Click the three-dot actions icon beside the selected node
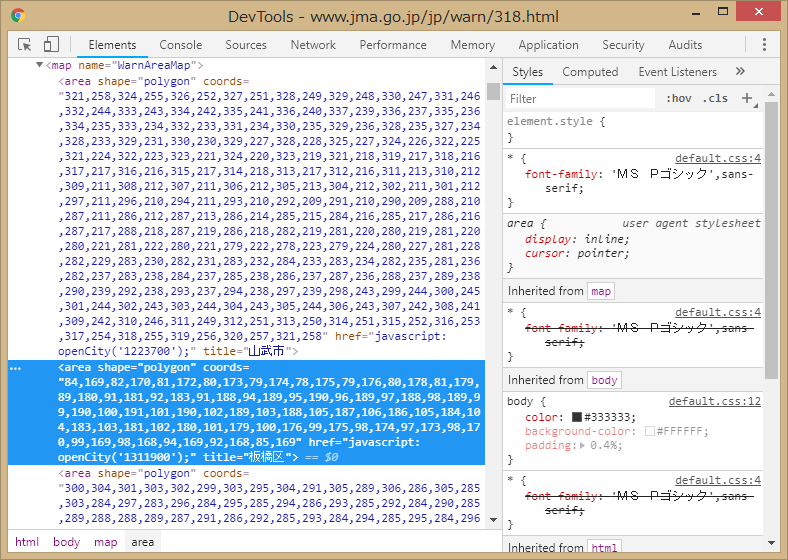Viewport: 788px width, 560px height. point(15,368)
